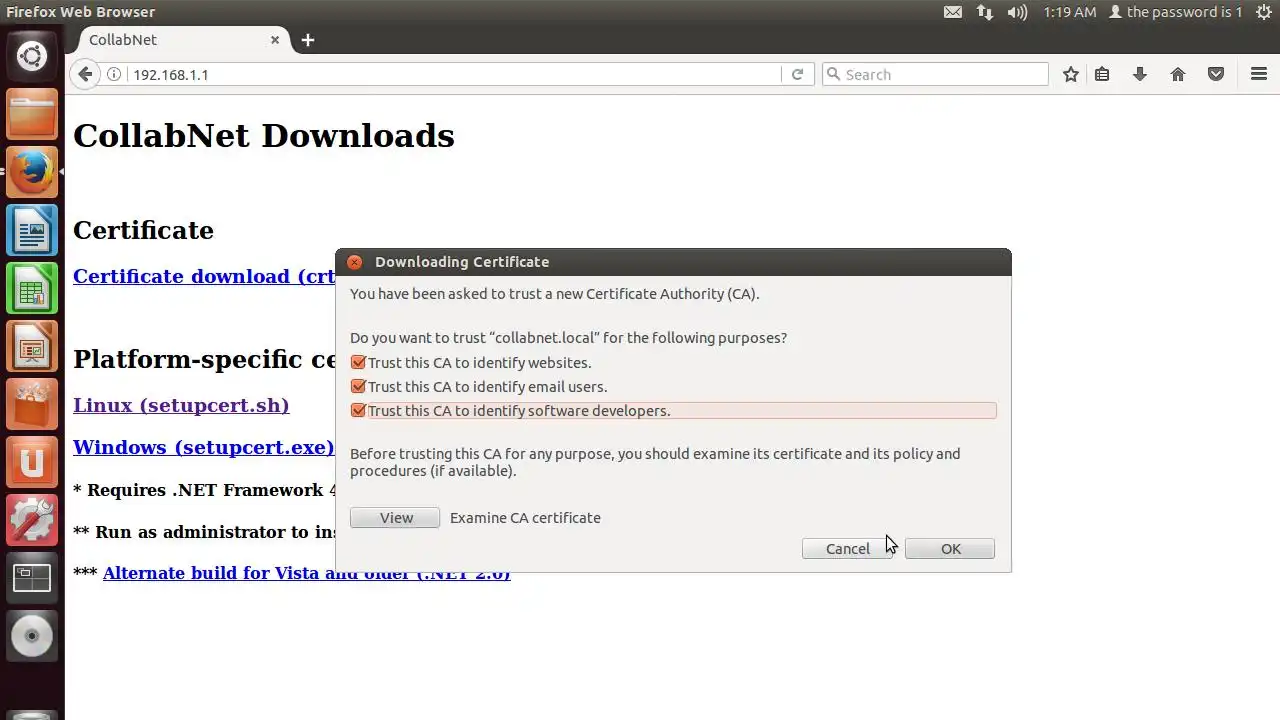Screen dimensions: 1280x720
Task: Open System Settings from the dock
Action: pyautogui.click(x=32, y=520)
